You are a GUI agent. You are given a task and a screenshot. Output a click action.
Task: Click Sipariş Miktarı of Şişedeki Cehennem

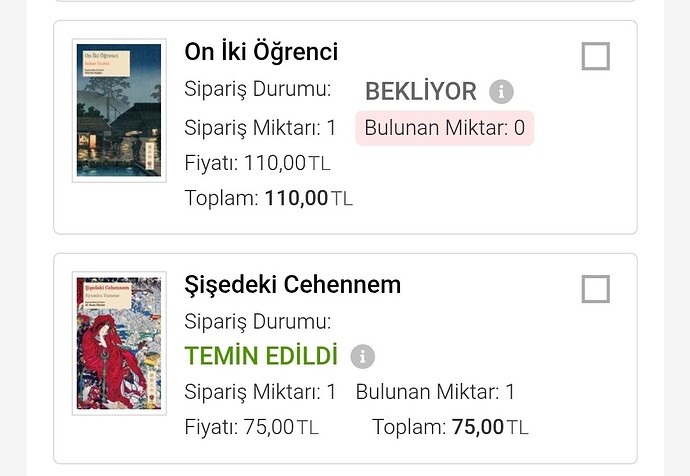tap(260, 392)
